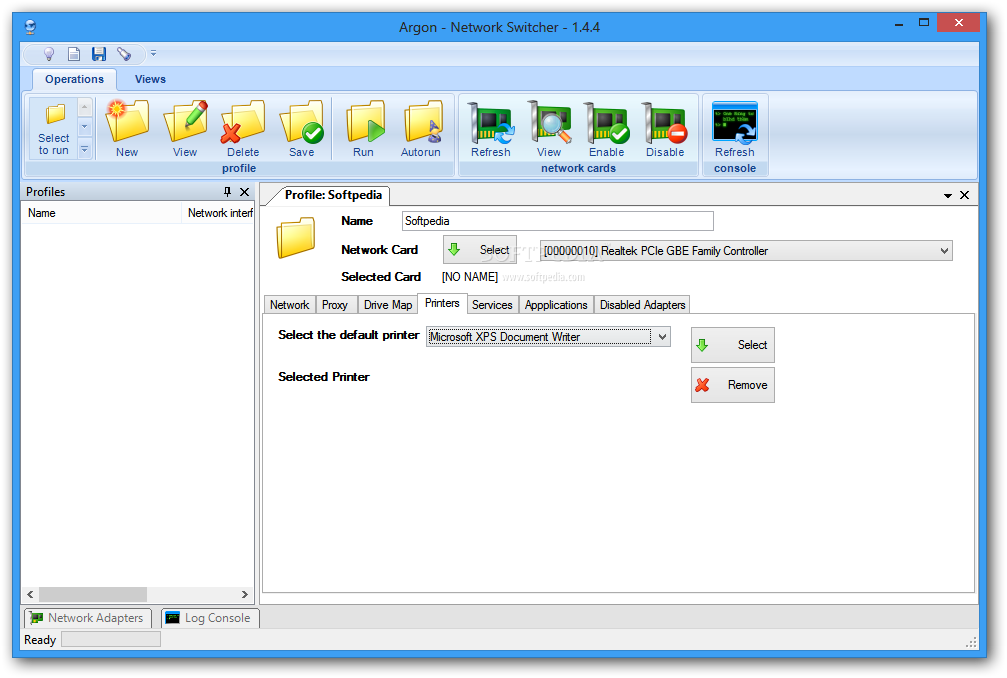Click the Ready status bar text
Screen dimensions: 1007x678
pos(40,640)
